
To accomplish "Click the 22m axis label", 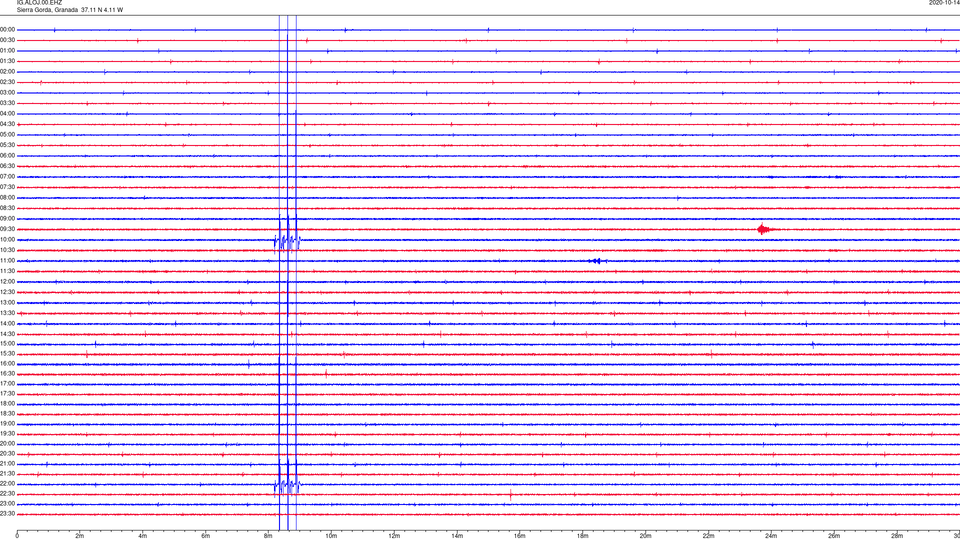I will coord(708,536).
